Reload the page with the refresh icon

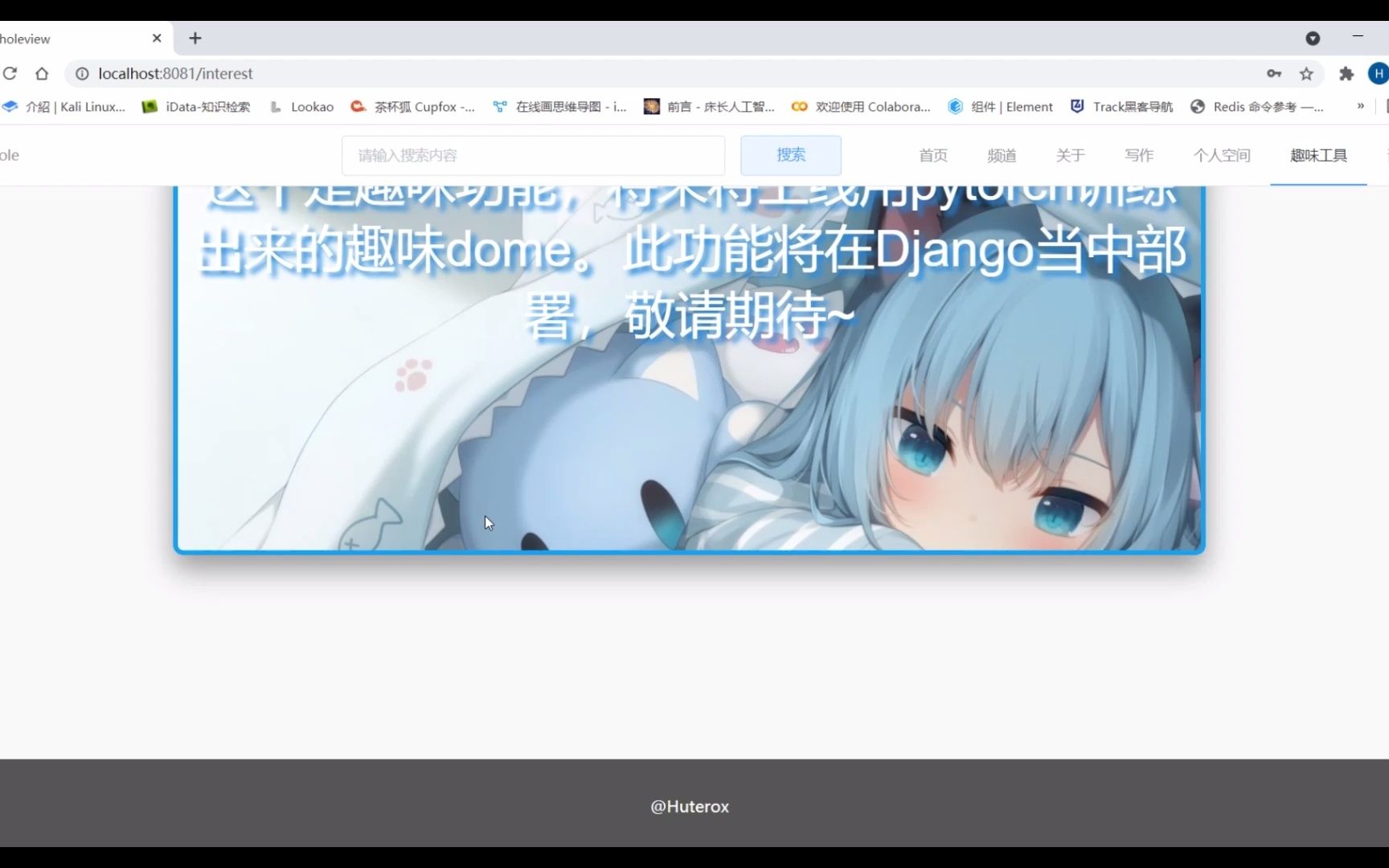pos(10,73)
